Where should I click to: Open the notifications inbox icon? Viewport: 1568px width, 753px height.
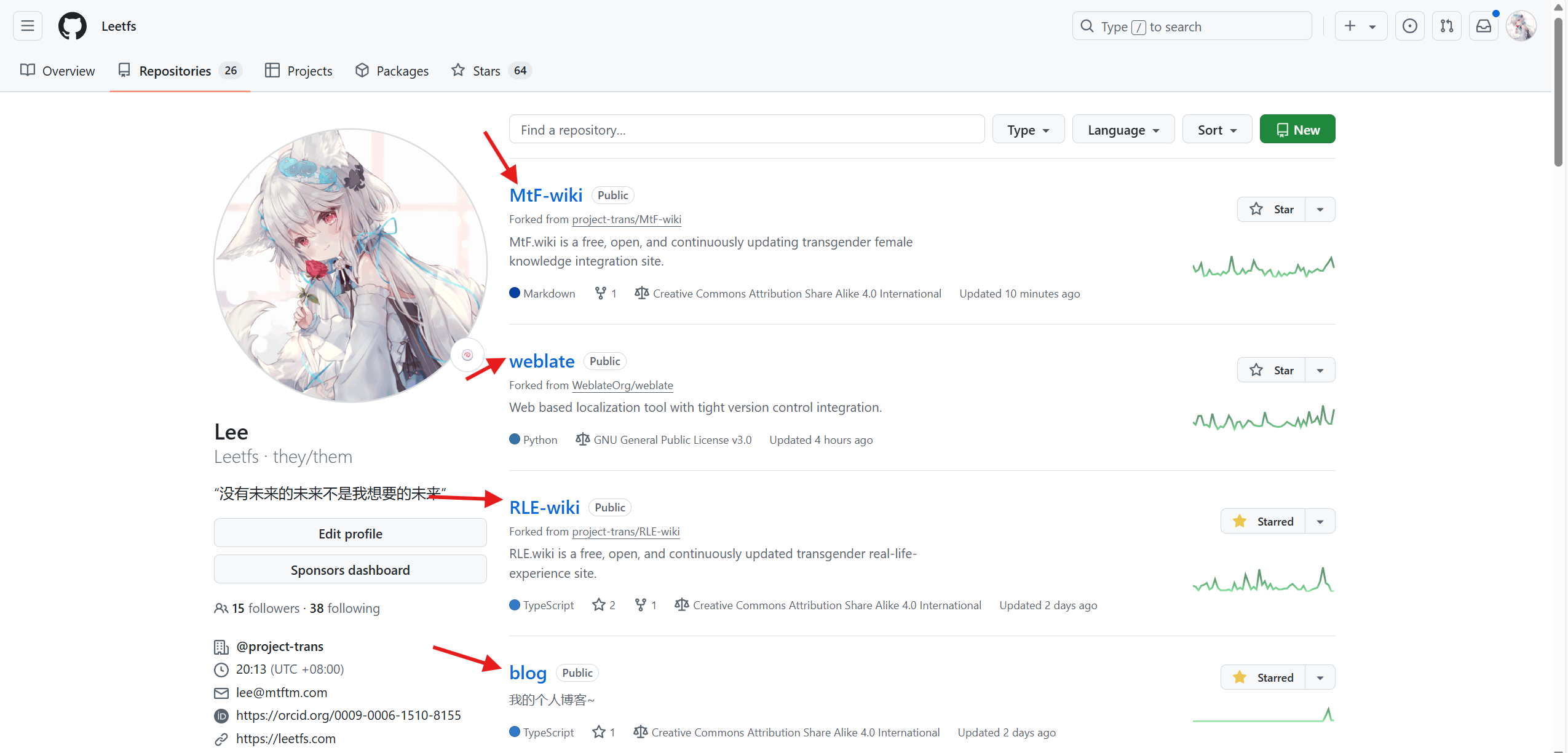pos(1483,26)
